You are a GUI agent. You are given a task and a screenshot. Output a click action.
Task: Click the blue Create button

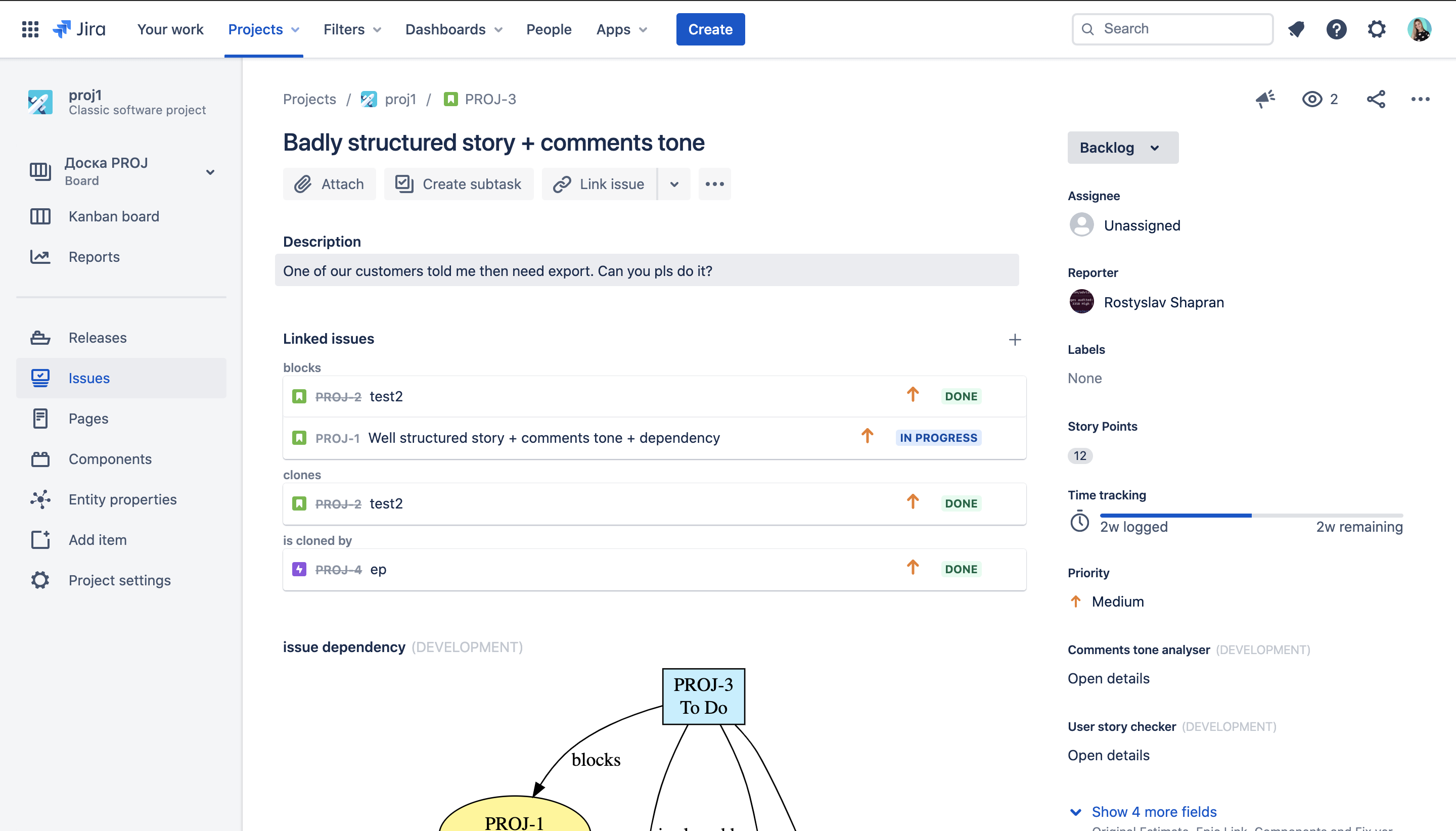(x=710, y=29)
